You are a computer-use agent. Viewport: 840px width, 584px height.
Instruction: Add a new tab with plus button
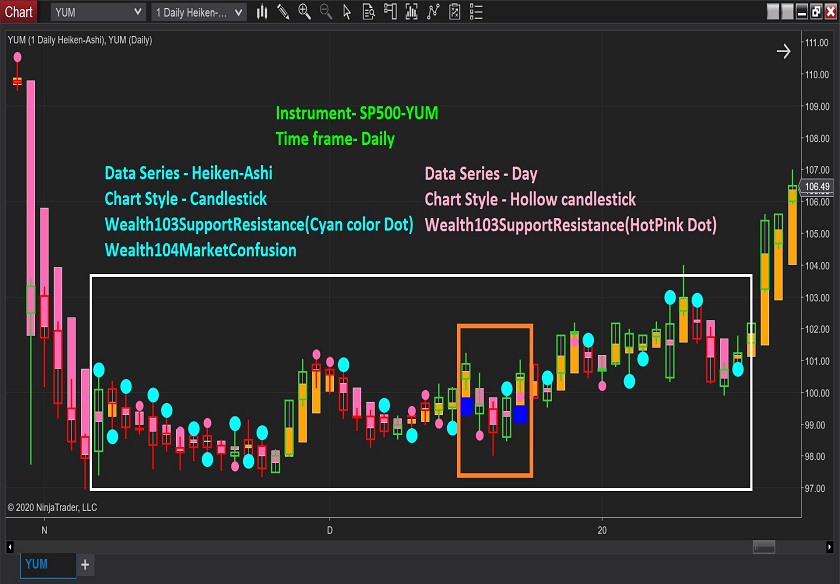coord(85,565)
